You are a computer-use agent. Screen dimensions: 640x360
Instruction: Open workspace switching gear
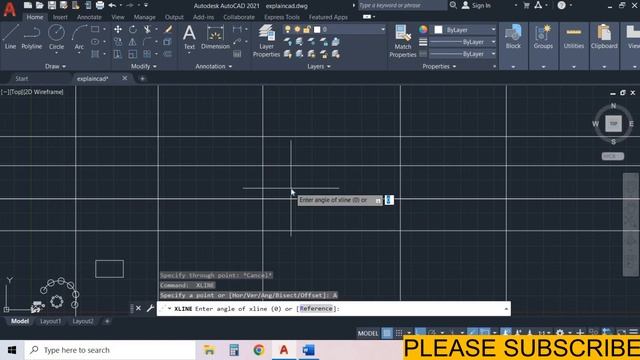pos(560,333)
